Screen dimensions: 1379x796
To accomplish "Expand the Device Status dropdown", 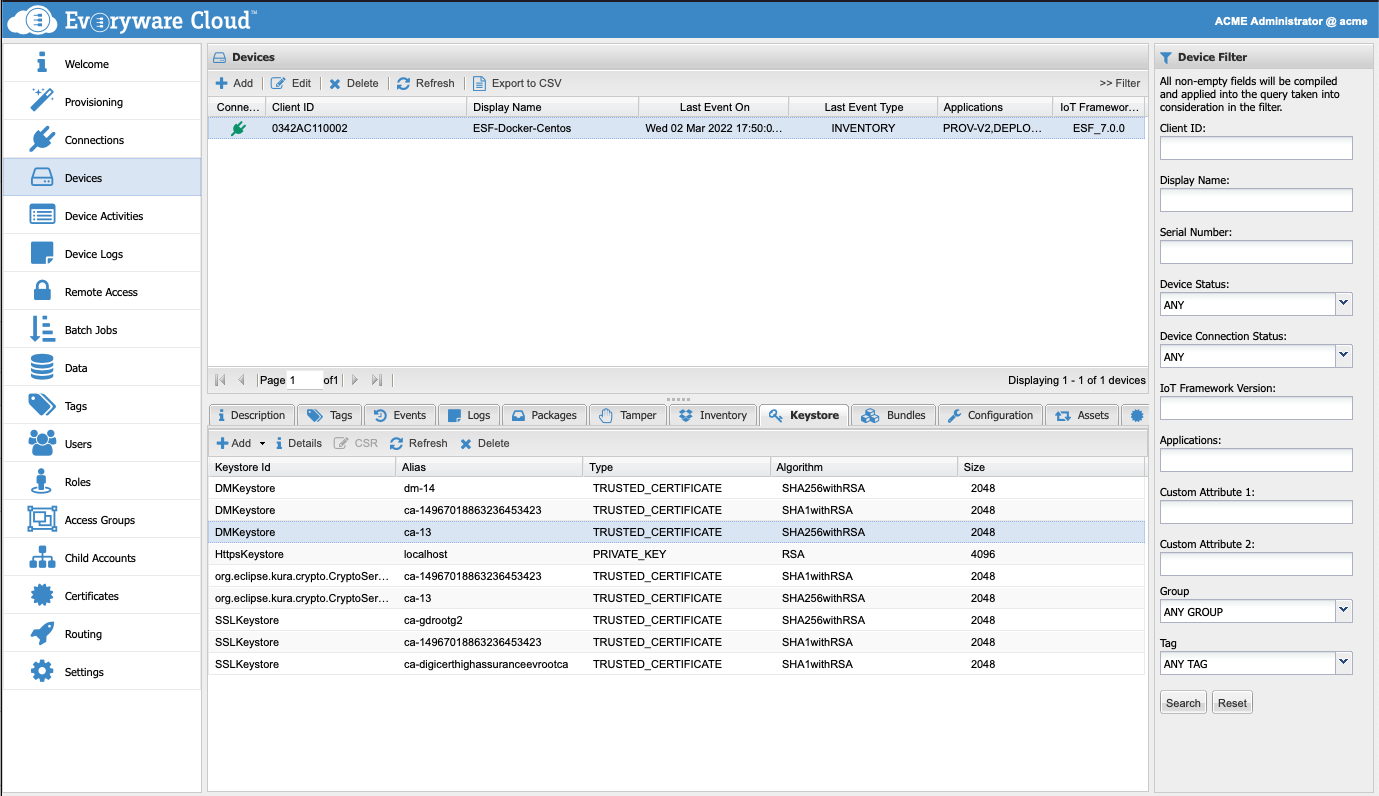I will tap(1344, 303).
